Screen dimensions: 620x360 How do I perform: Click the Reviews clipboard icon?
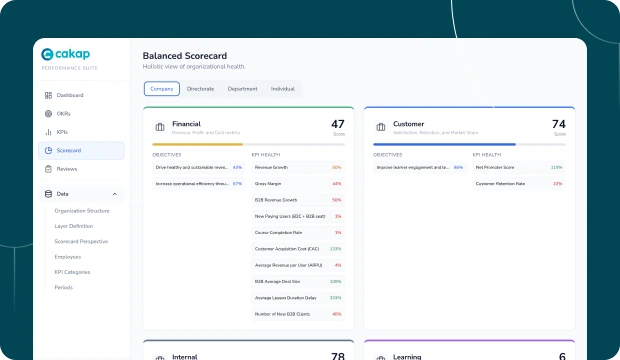(48, 169)
